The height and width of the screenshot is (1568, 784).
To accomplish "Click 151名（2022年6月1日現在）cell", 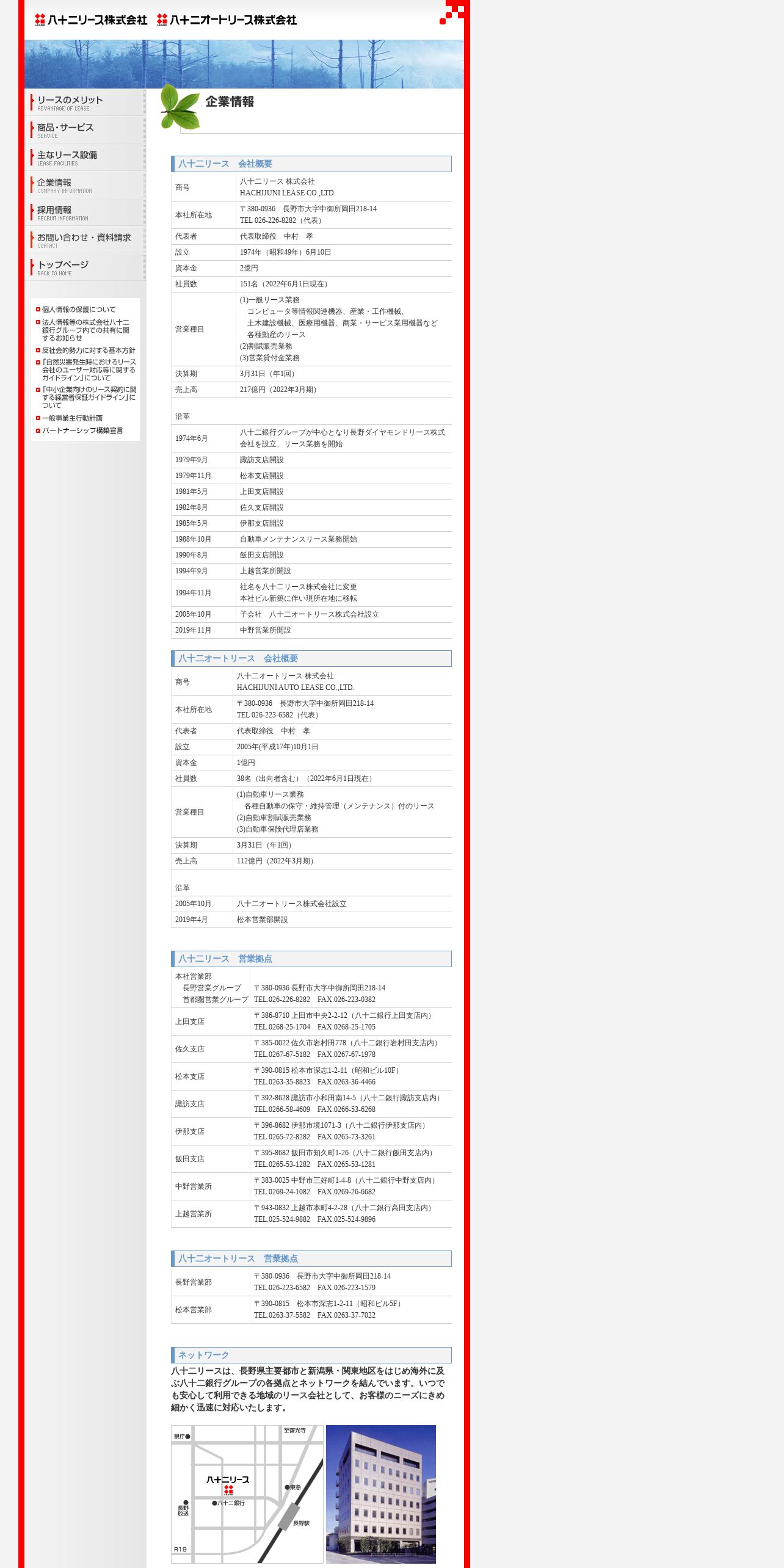I will click(x=344, y=284).
